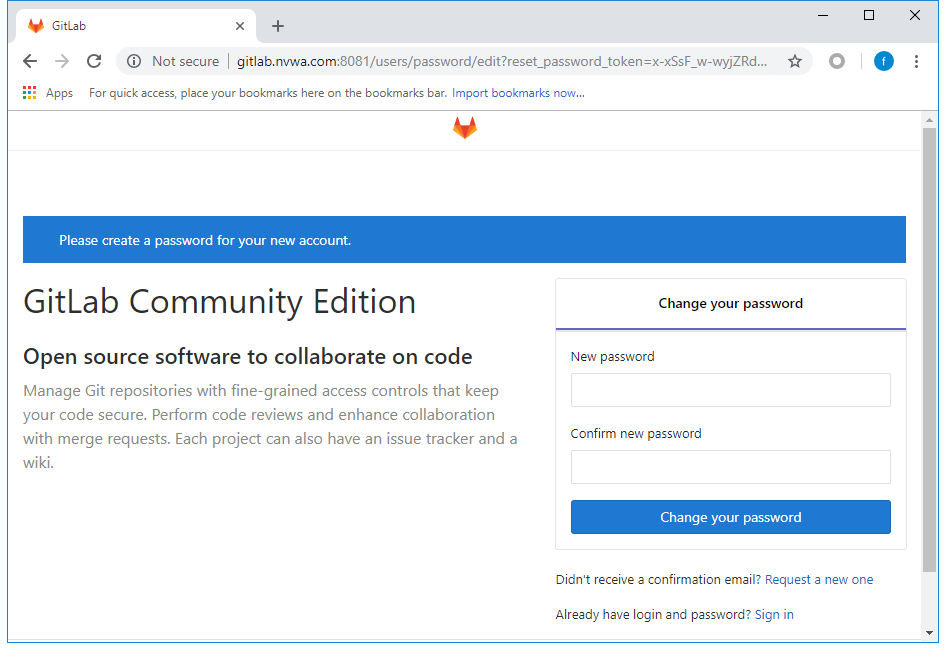
Task: Focus the Confirm new password field
Action: click(731, 467)
